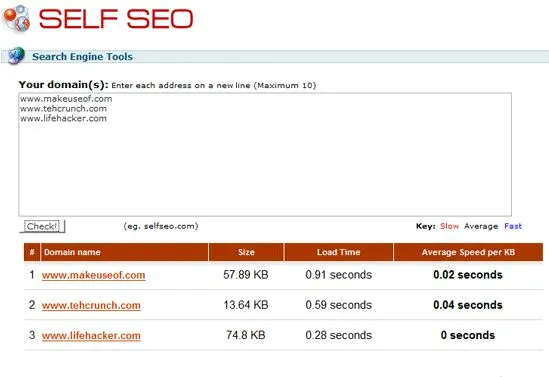
Task: Open the www.lifehacker.com result link
Action: [91, 336]
